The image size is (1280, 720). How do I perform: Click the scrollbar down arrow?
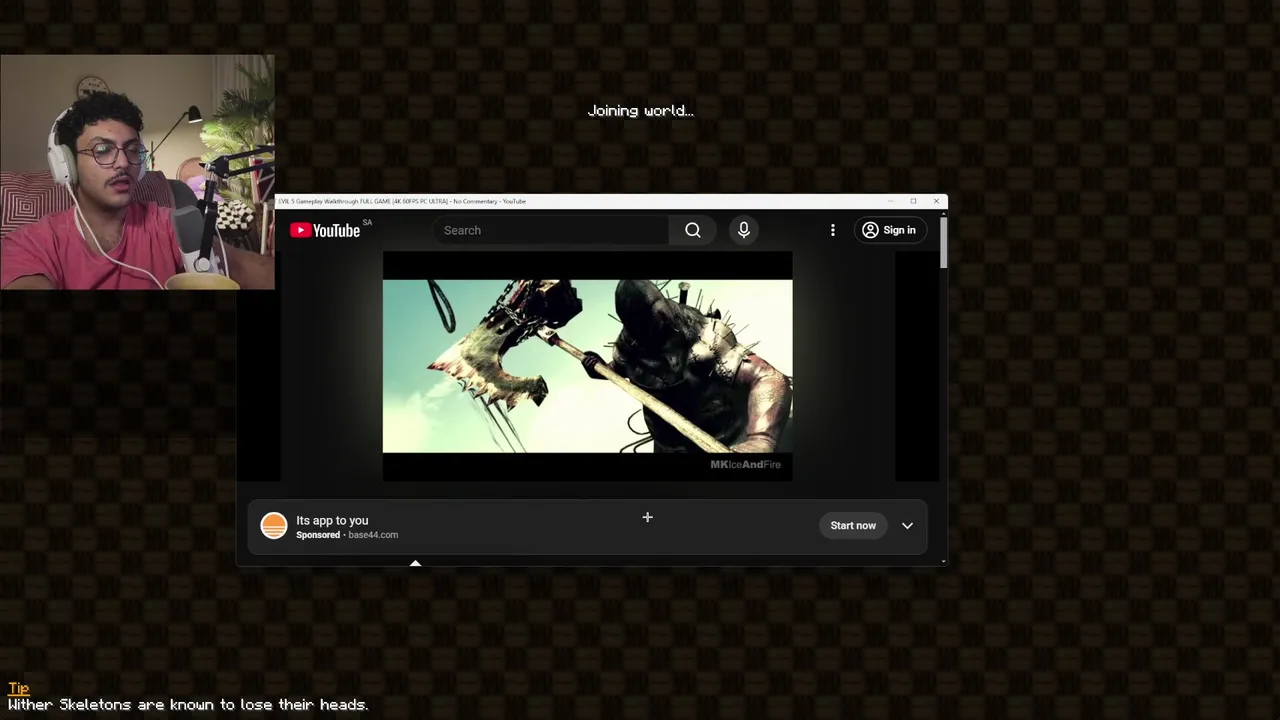point(942,562)
